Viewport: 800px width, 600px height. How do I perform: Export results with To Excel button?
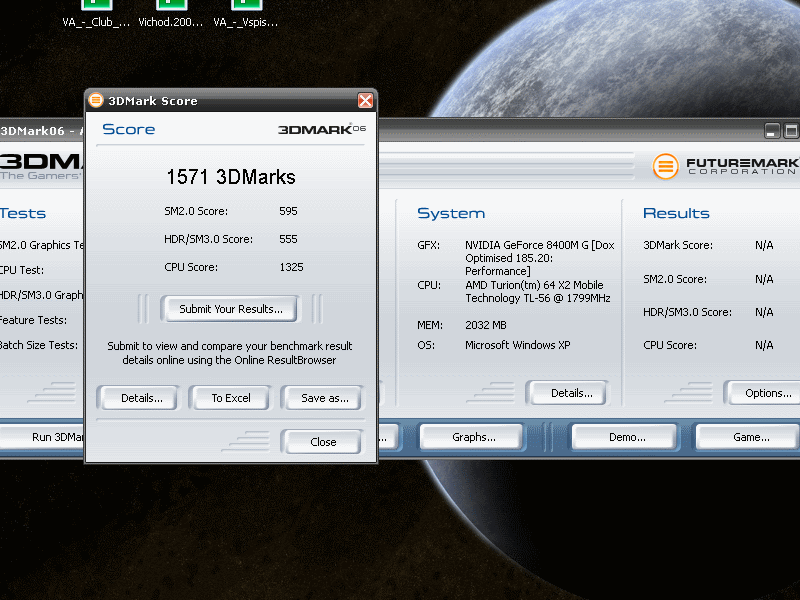point(231,398)
